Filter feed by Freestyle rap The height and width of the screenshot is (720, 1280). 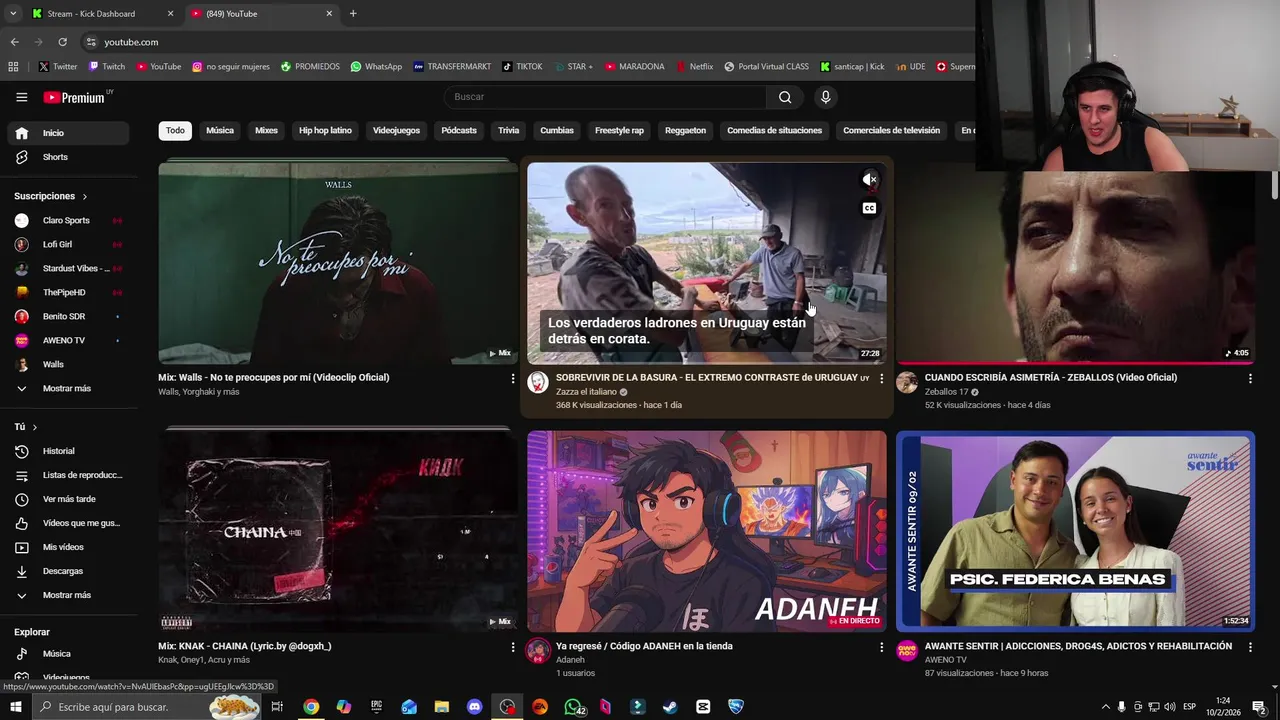point(619,131)
